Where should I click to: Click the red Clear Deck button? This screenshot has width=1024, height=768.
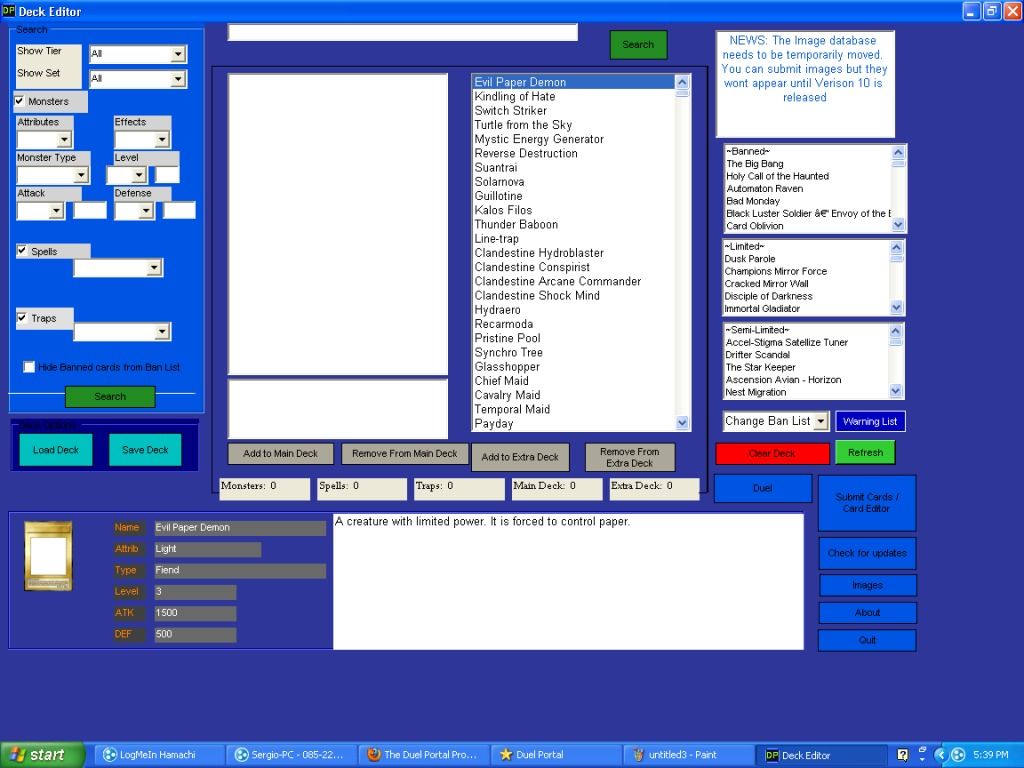click(x=772, y=454)
